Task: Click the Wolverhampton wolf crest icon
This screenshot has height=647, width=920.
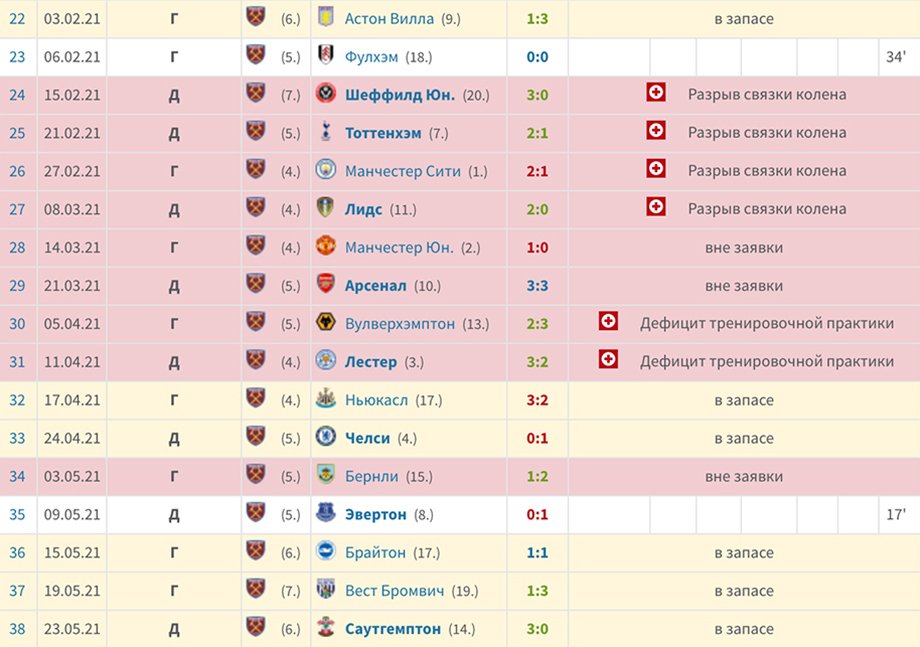Action: 326,321
